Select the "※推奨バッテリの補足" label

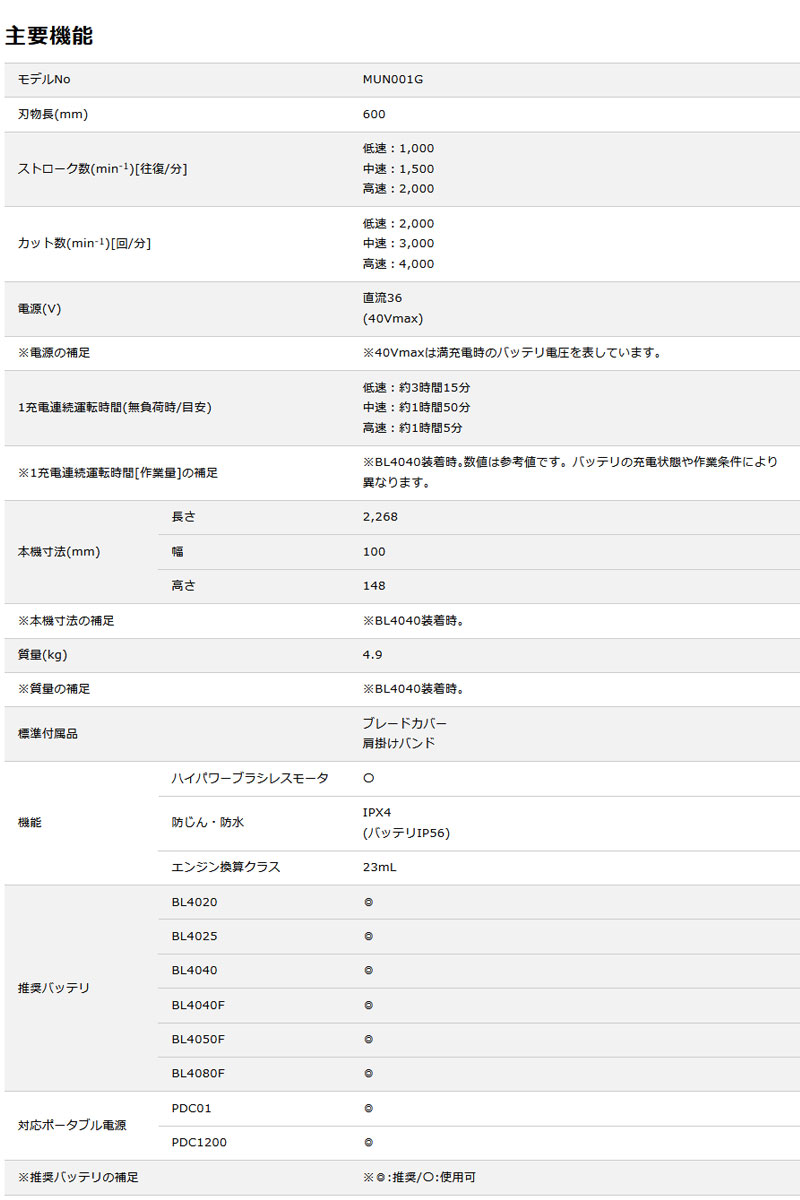click(x=78, y=1177)
